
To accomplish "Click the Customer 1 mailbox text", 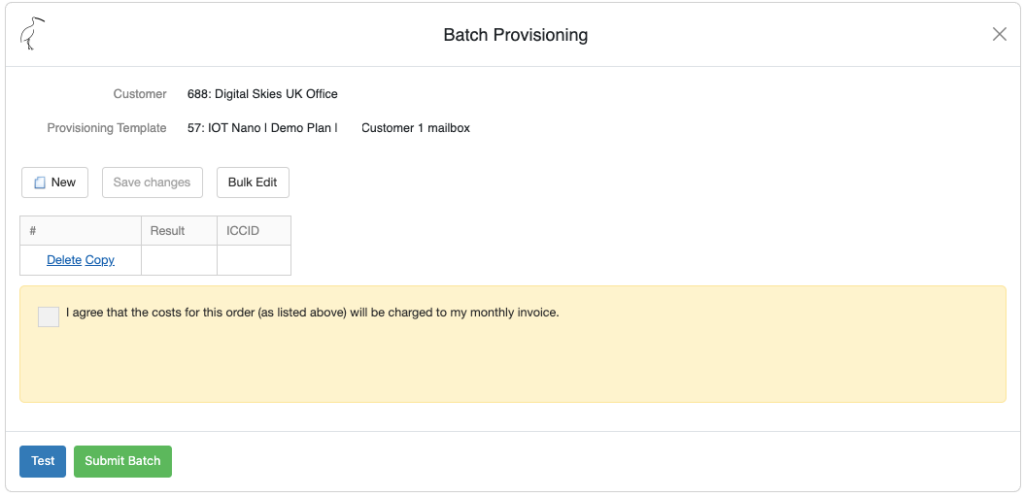I will pyautogui.click(x=415, y=128).
